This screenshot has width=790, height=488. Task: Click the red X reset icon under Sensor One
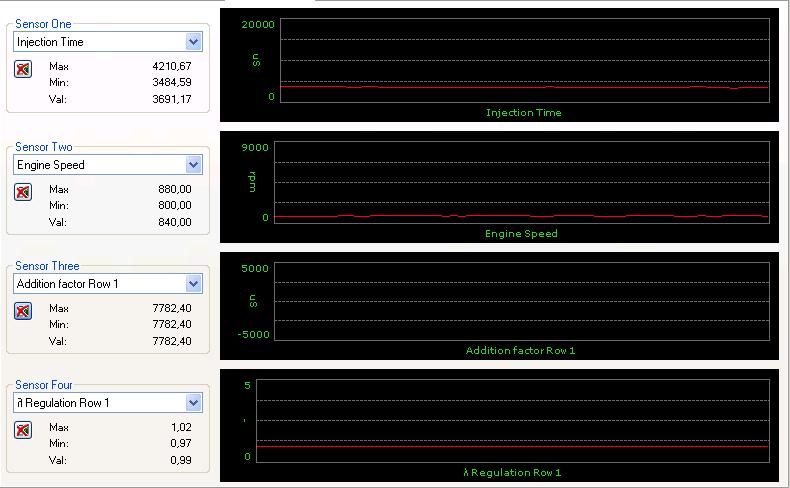click(x=23, y=69)
